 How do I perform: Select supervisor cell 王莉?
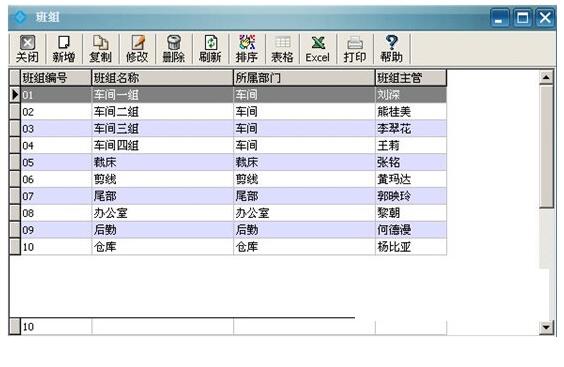(x=411, y=145)
